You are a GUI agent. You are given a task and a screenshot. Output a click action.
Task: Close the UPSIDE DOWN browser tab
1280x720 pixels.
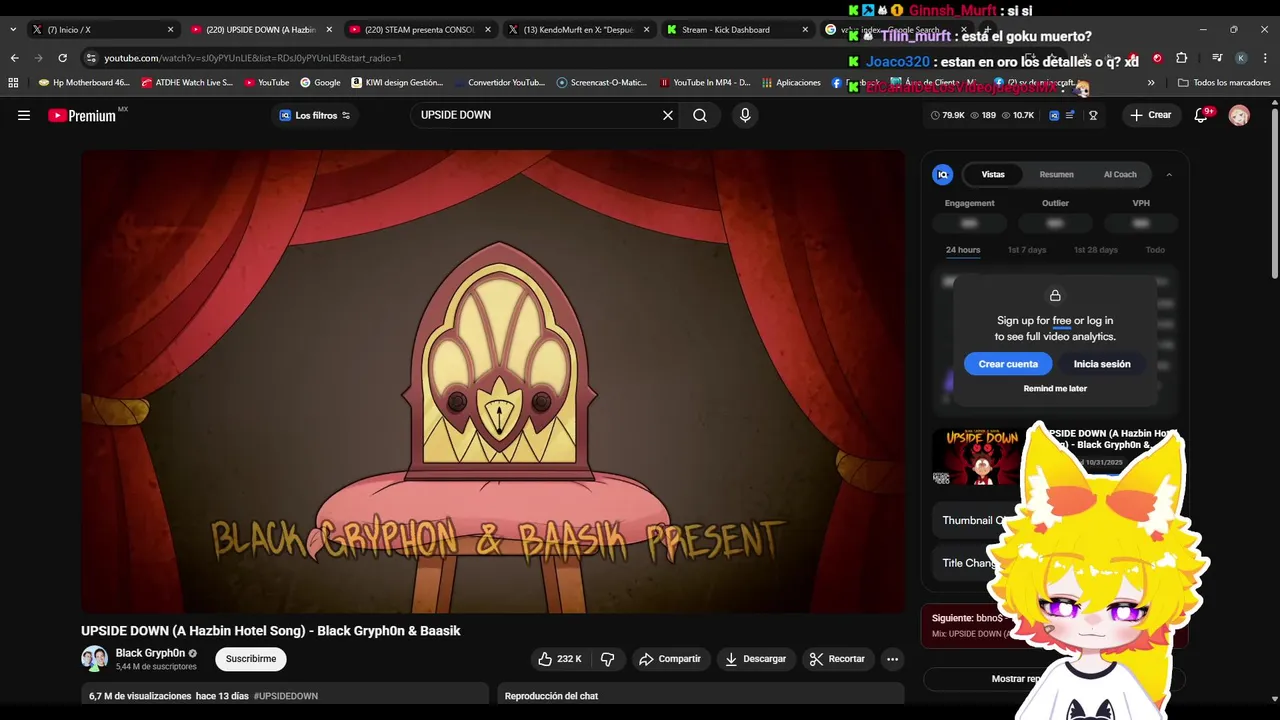tap(329, 30)
